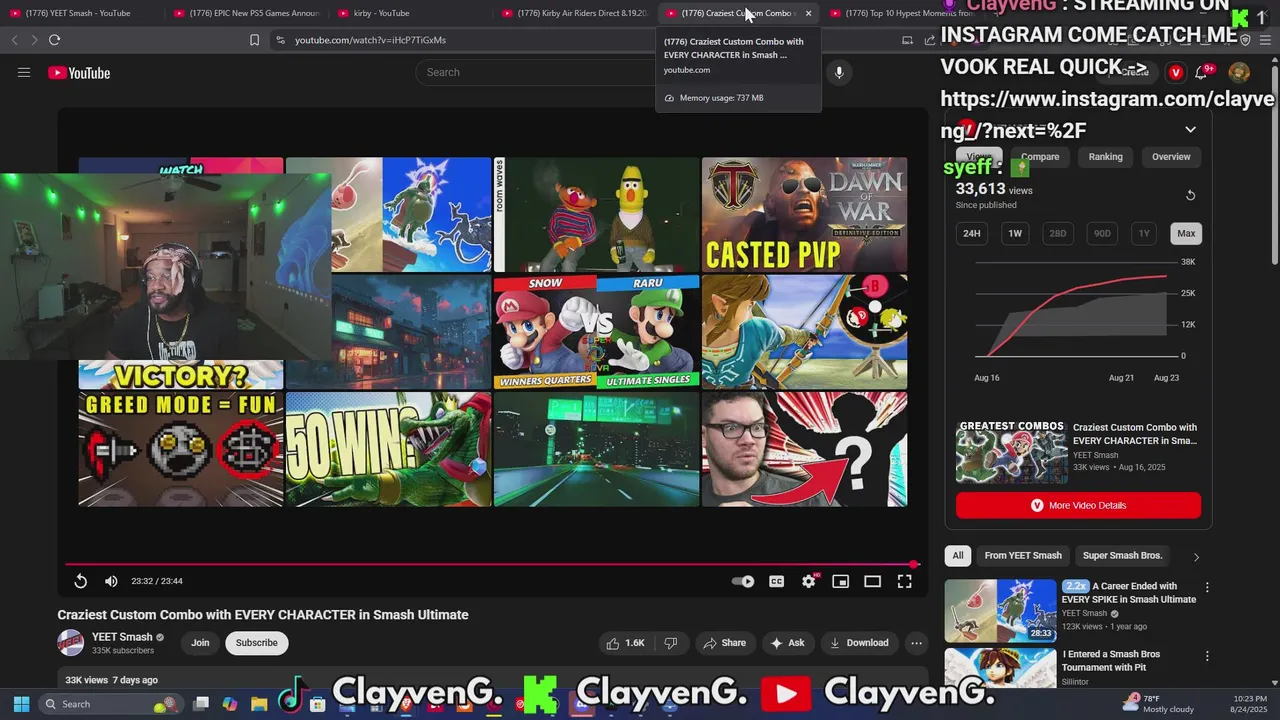Join the YEET Smash channel membership
This screenshot has height=720, width=1280.
(200, 643)
